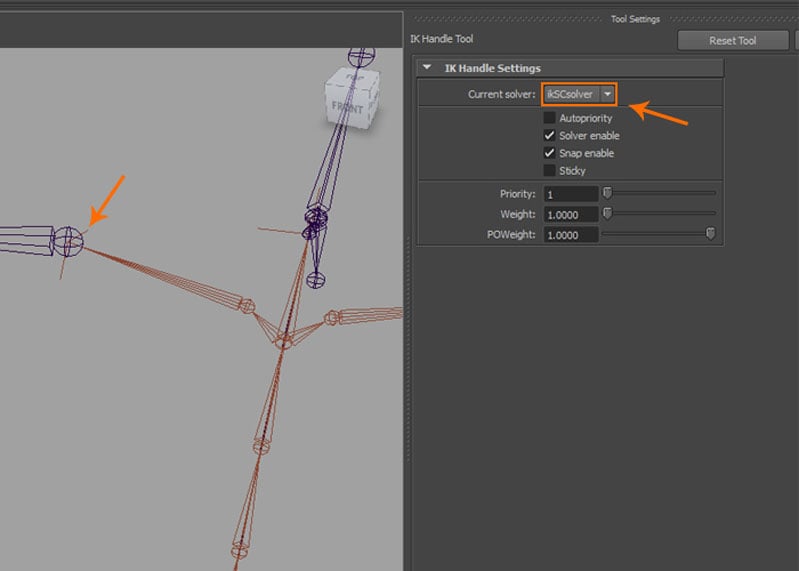Click into the Priority value field
The width and height of the screenshot is (799, 571).
coord(570,194)
